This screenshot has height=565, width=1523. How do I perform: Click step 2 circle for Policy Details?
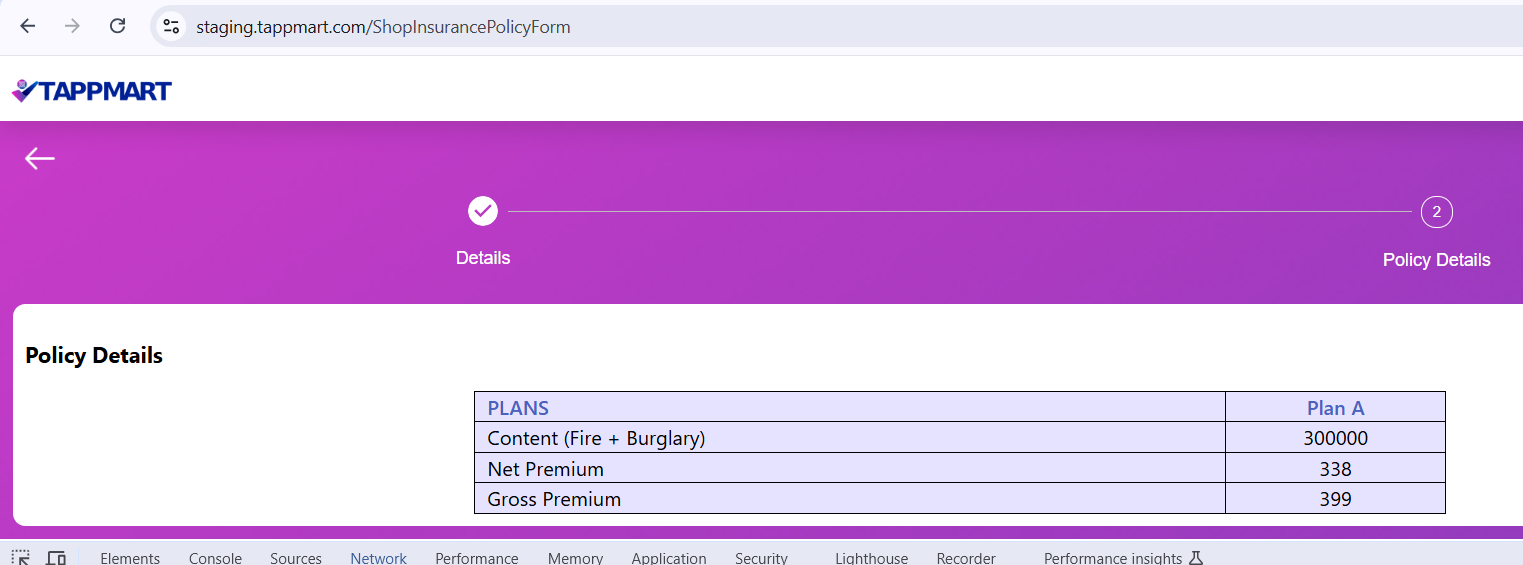[x=1436, y=212]
